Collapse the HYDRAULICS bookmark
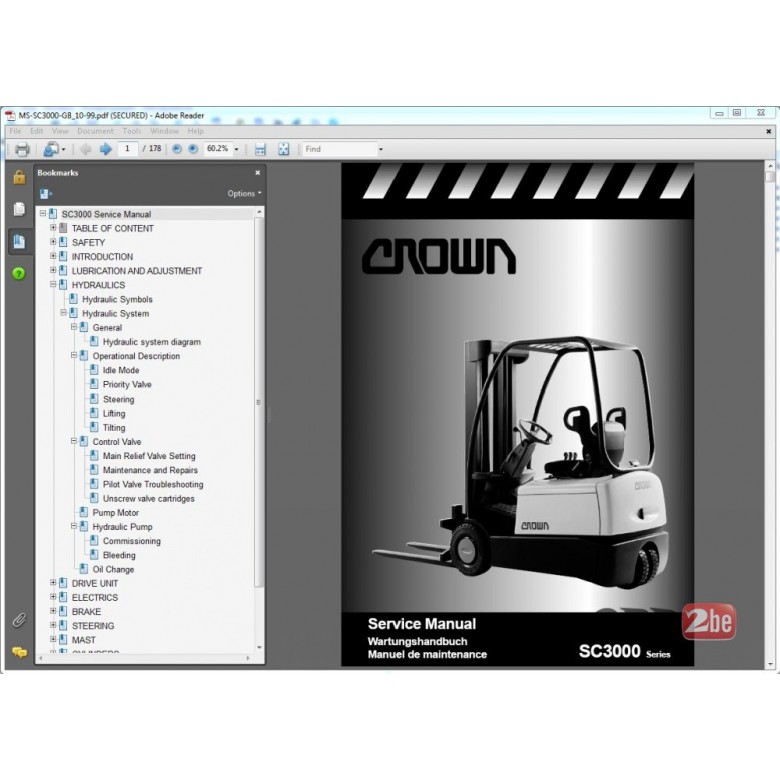Screen dimensions: 780x780 [x=53, y=285]
